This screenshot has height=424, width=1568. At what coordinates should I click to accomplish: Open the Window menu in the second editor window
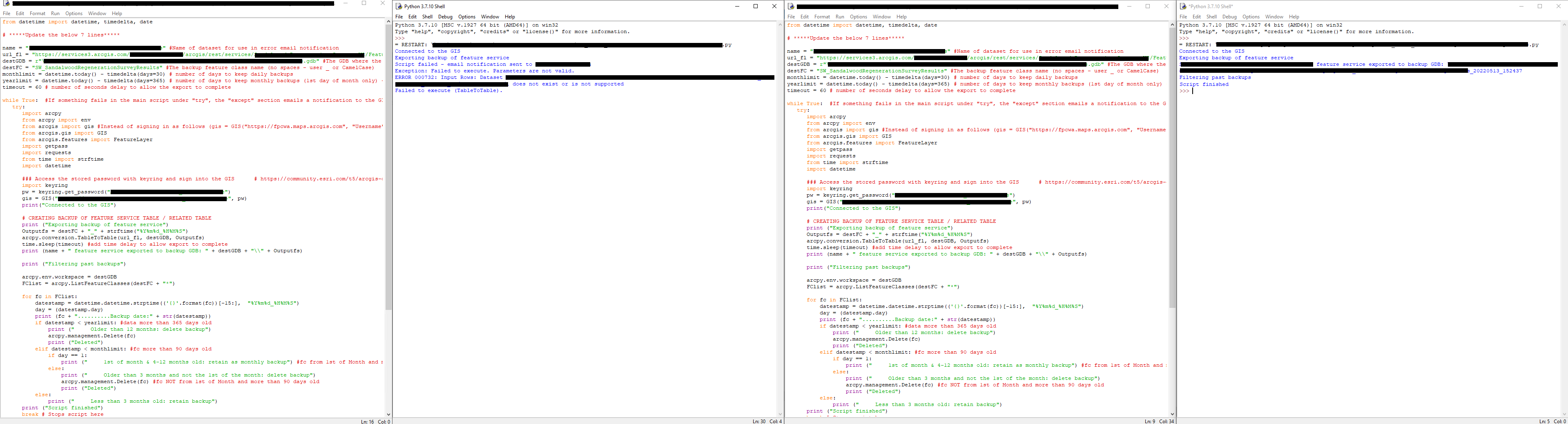[x=881, y=17]
